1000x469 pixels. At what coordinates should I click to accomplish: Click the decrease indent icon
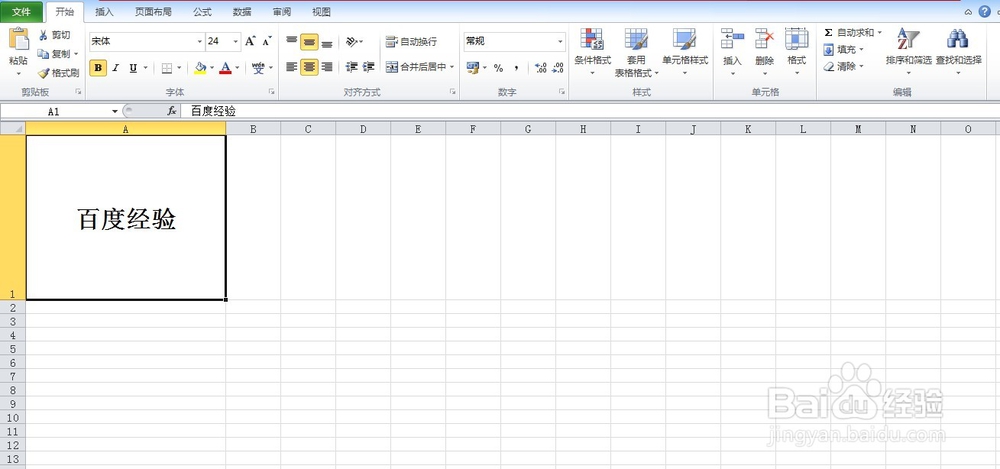(351, 67)
